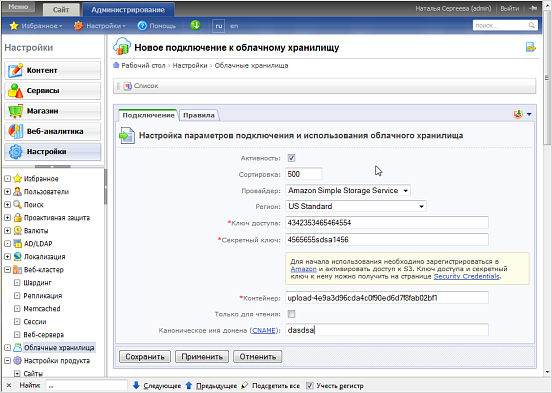The width and height of the screenshot is (552, 393).
Task: Expand the Поиск tree node
Action: (7, 205)
